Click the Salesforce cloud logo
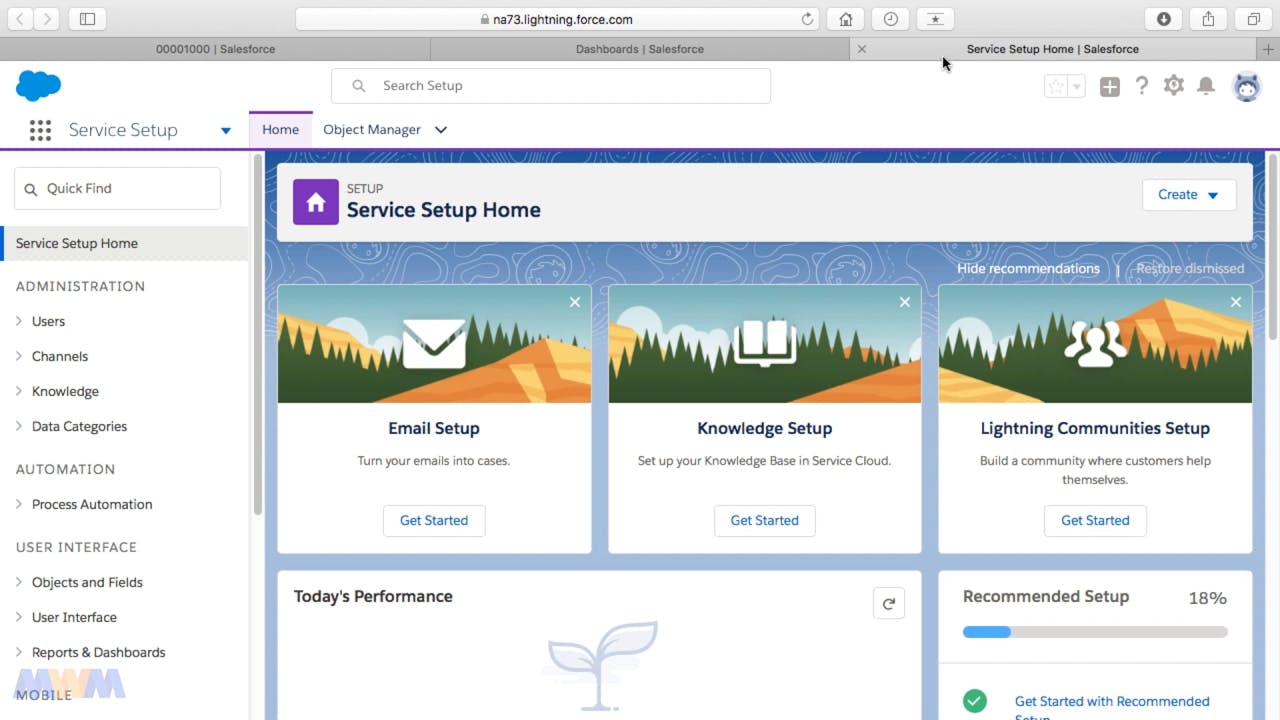The width and height of the screenshot is (1280, 720). 39,86
